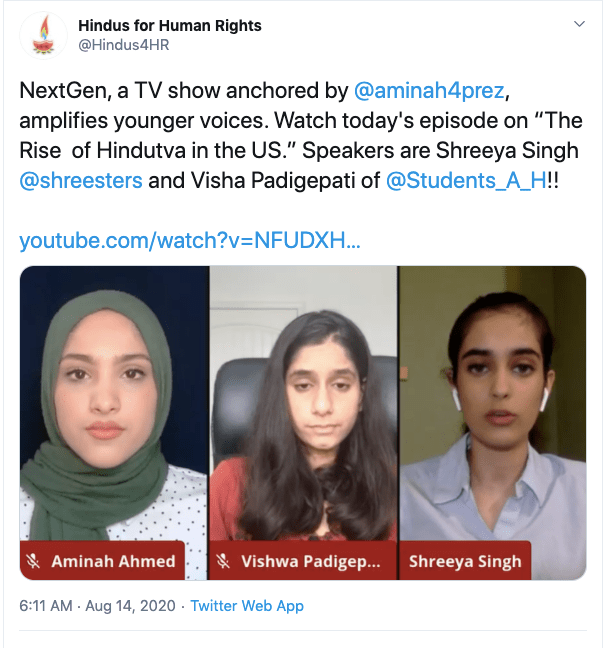
Task: Follow the youtube.com/watch link
Action: pos(190,241)
